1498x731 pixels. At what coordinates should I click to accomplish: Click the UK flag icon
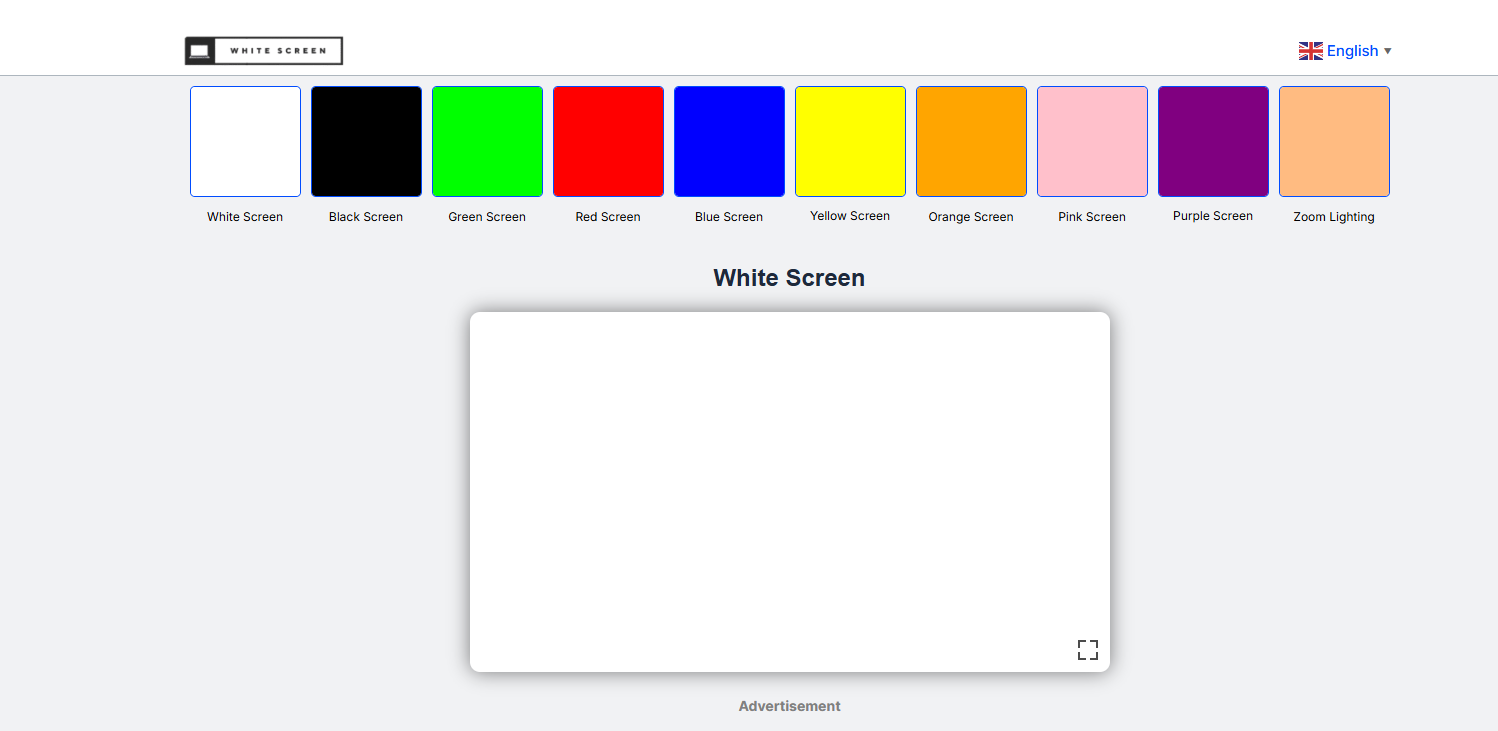1311,51
